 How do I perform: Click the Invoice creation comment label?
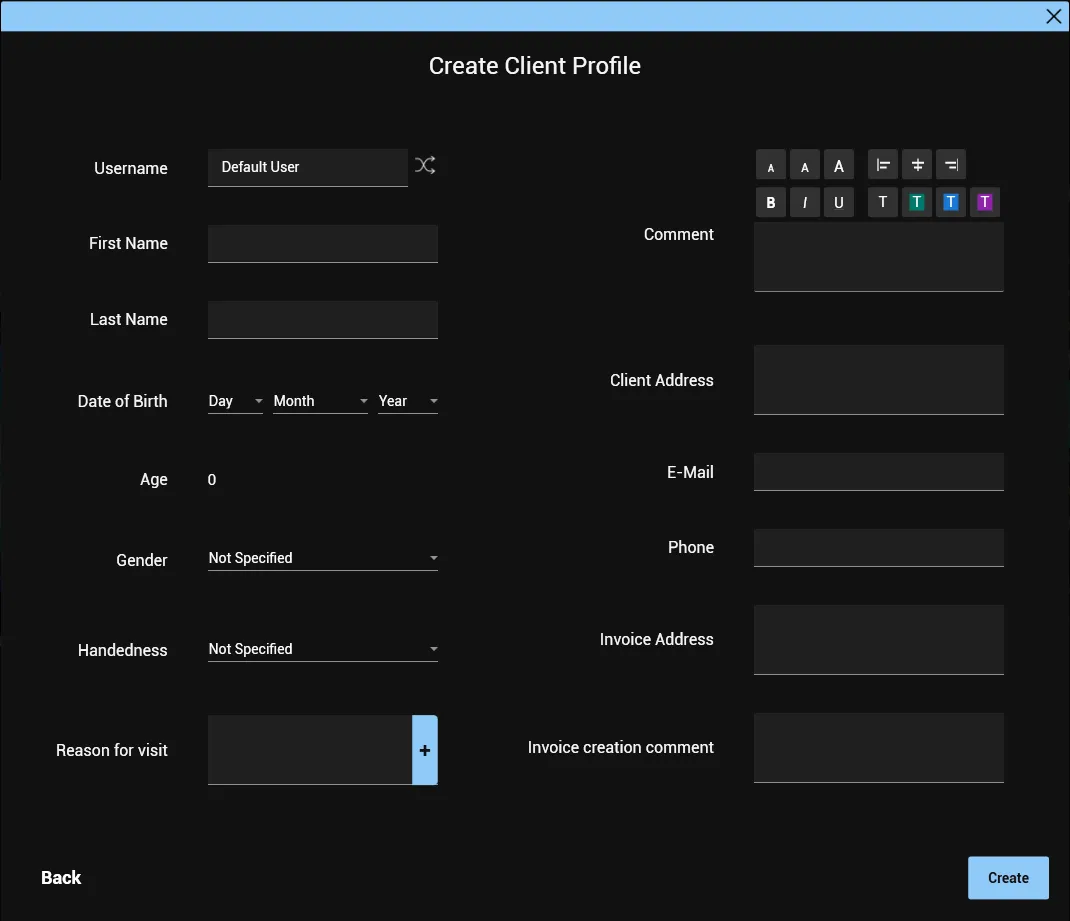tap(620, 748)
